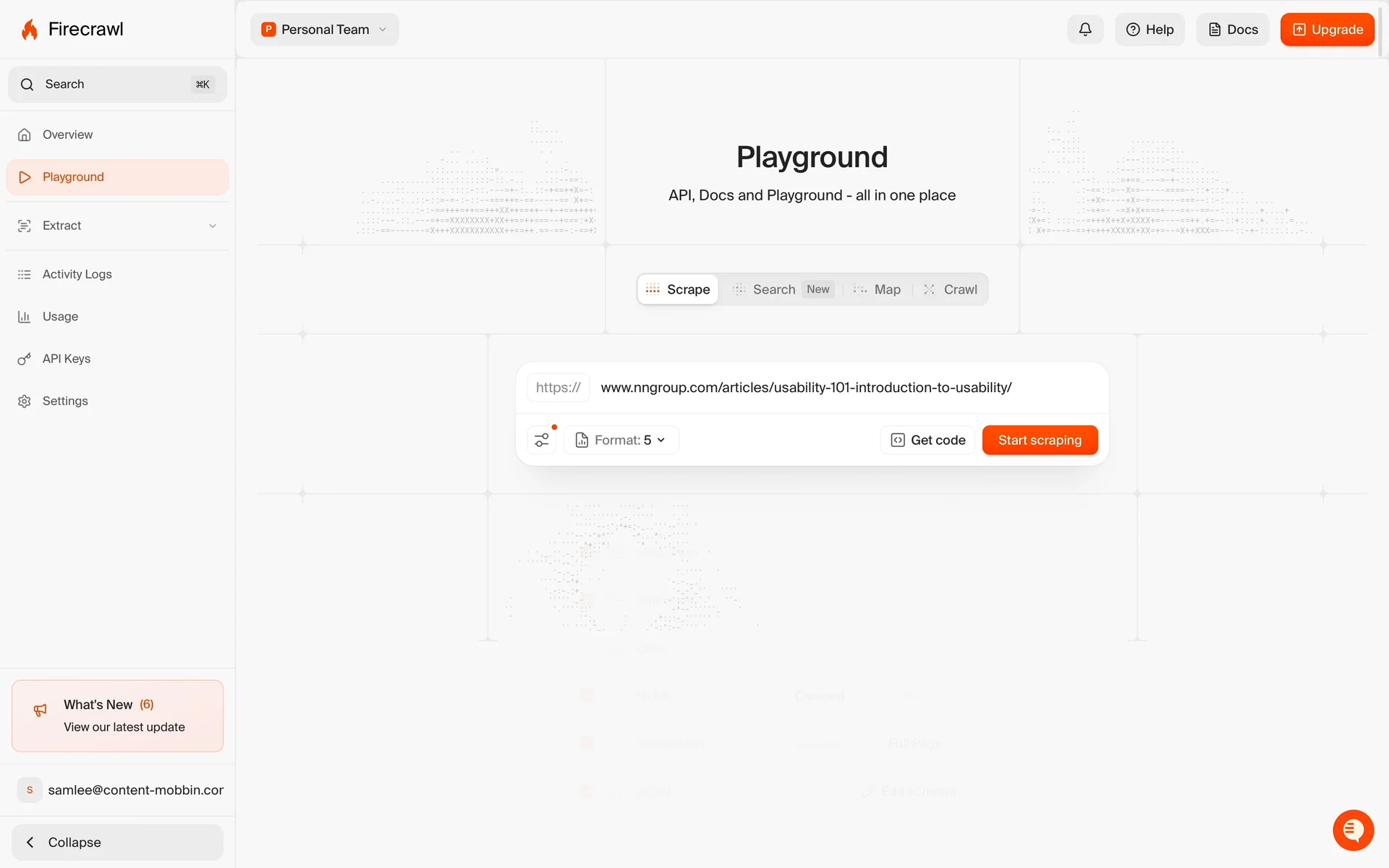Screen dimensions: 1389x868
Task: Click into the URL input field
Action: pyautogui.click(x=846, y=388)
